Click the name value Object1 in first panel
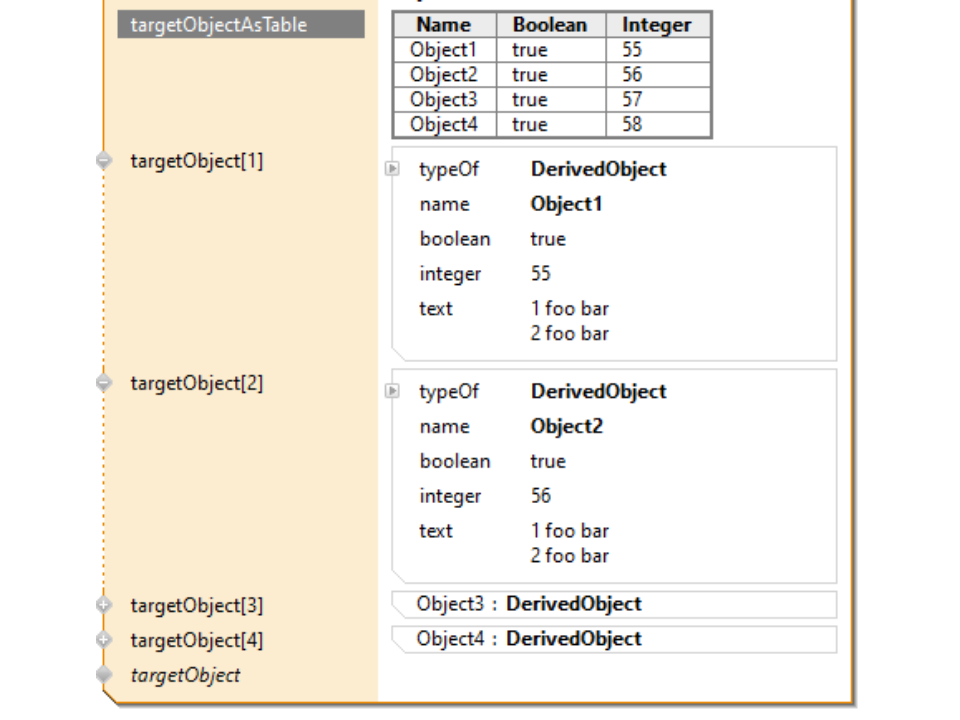 (566, 204)
